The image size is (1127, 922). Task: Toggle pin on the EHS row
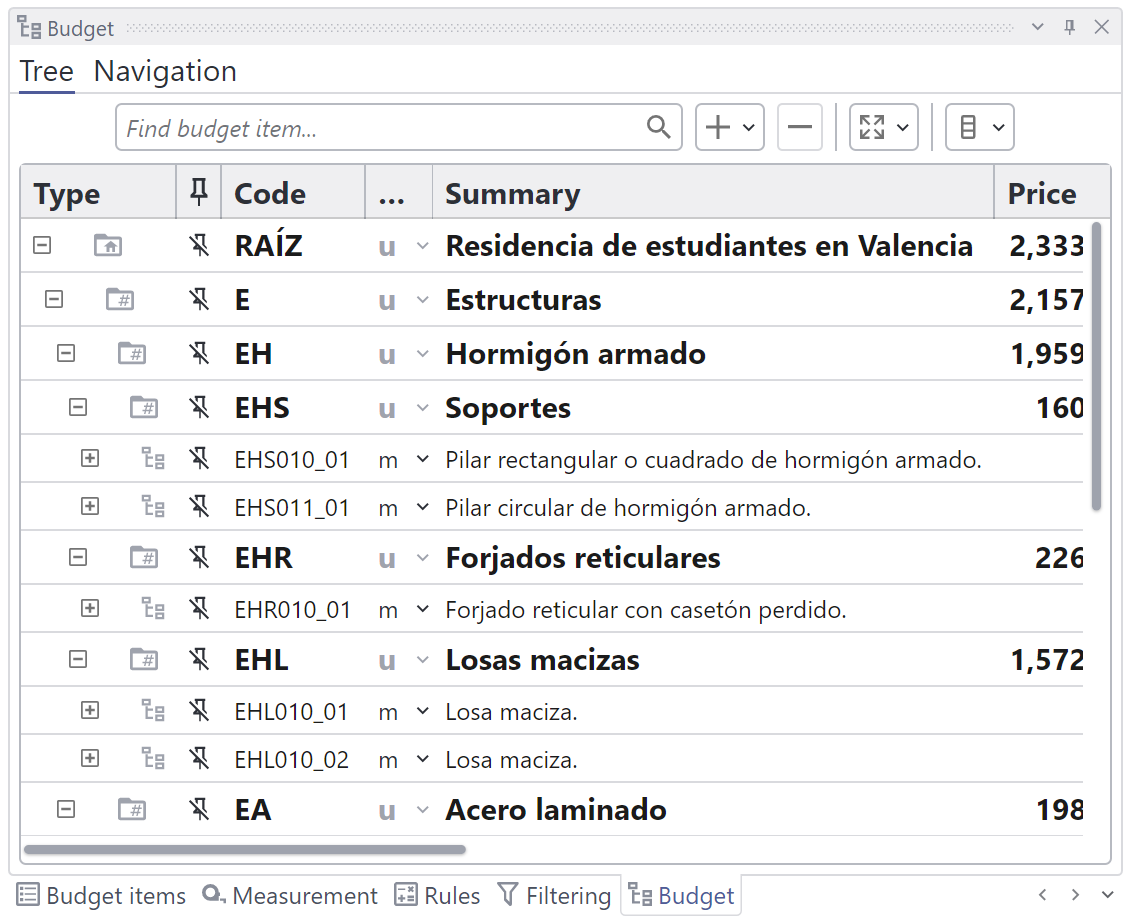click(x=198, y=408)
